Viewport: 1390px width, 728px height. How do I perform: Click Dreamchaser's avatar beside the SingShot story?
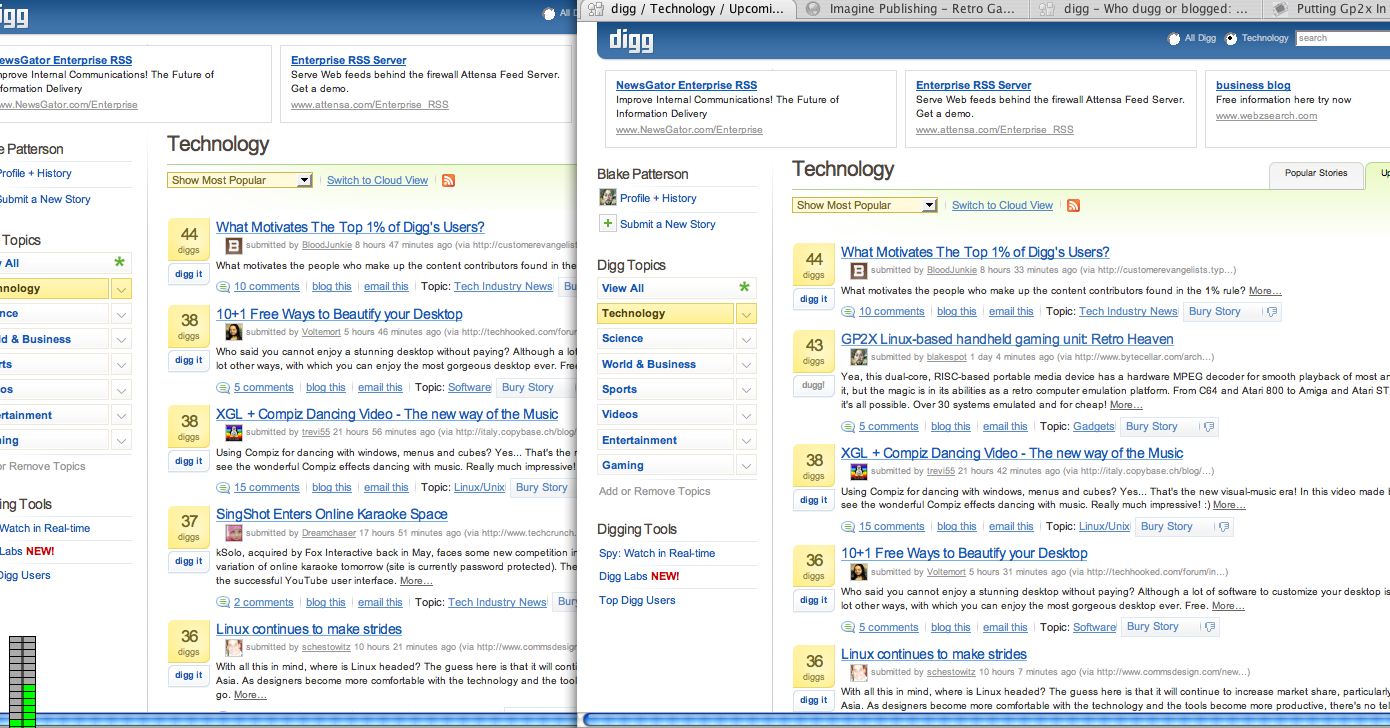(x=233, y=533)
